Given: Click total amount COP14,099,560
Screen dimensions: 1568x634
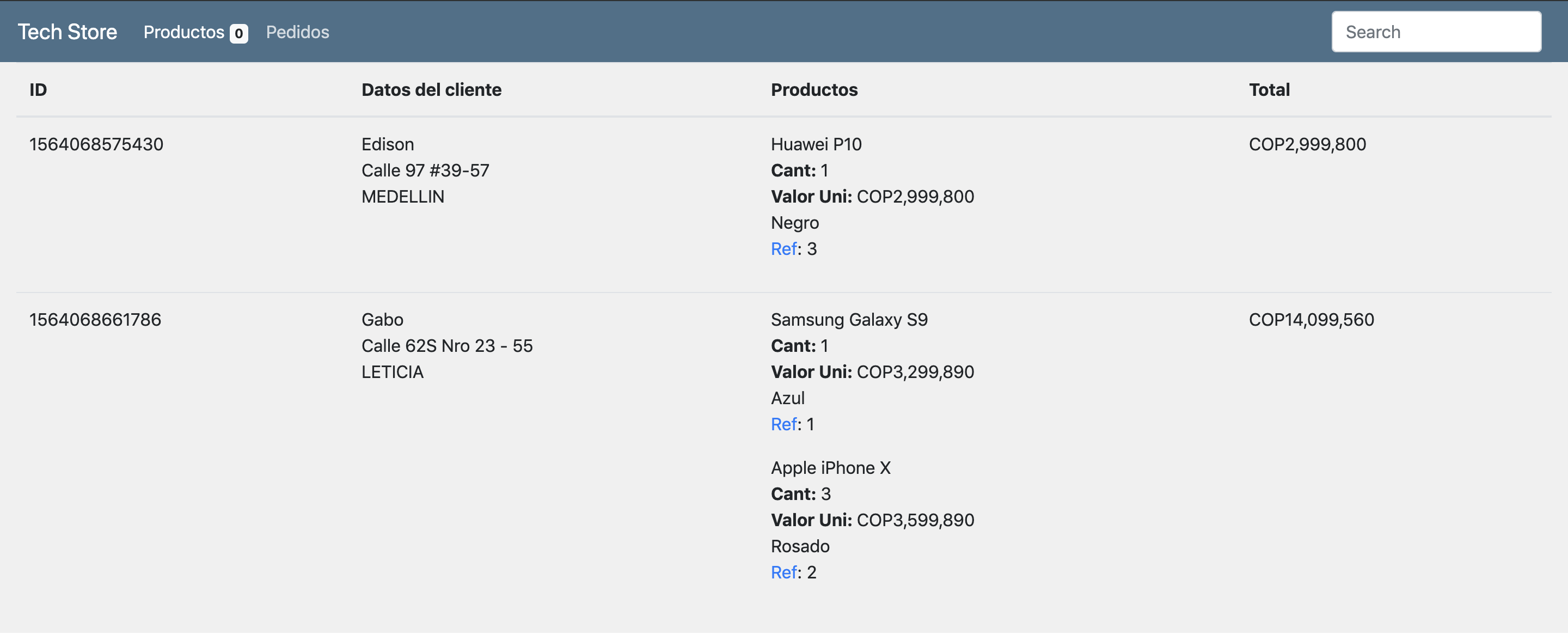Looking at the screenshot, I should tap(1311, 320).
